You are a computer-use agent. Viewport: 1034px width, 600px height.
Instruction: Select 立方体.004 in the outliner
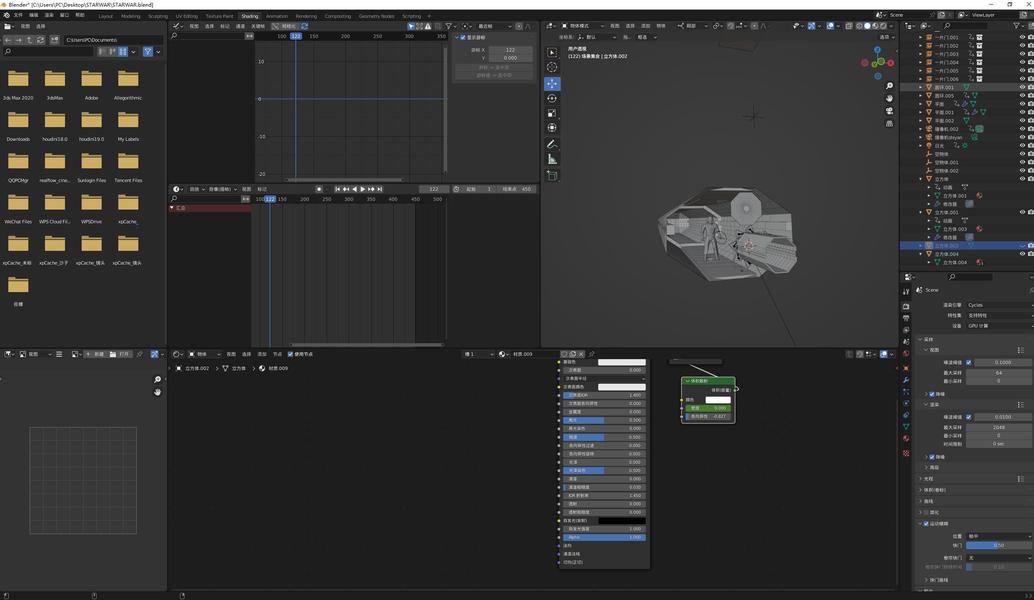point(946,254)
